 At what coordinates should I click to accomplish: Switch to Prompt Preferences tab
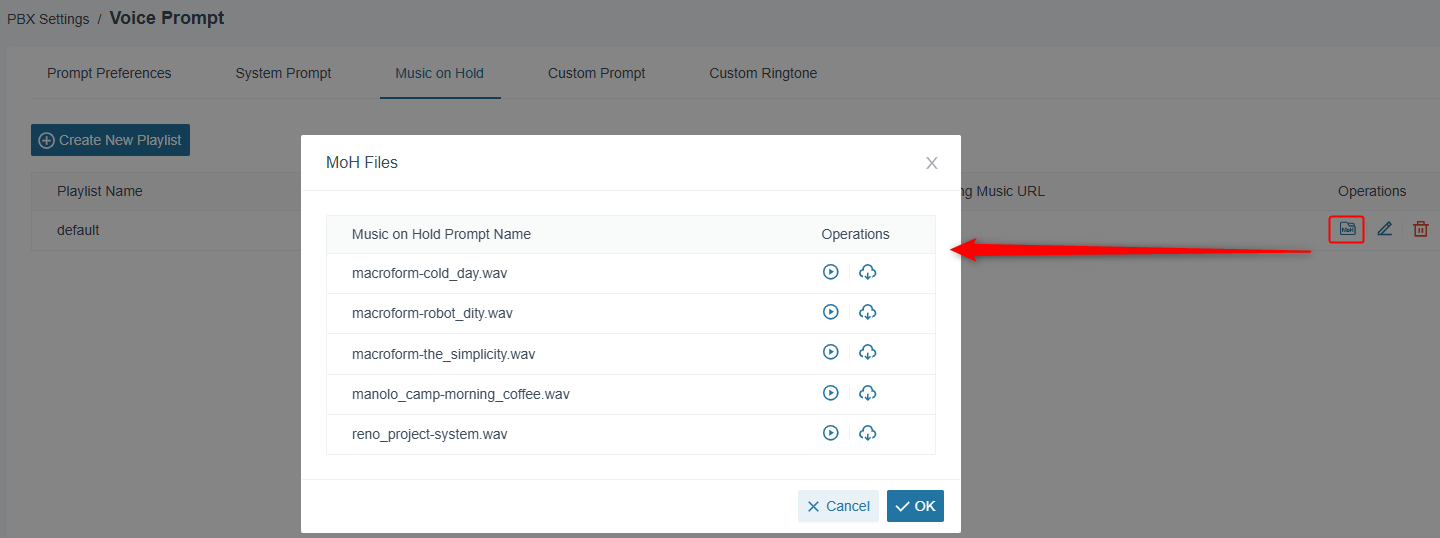tap(109, 73)
